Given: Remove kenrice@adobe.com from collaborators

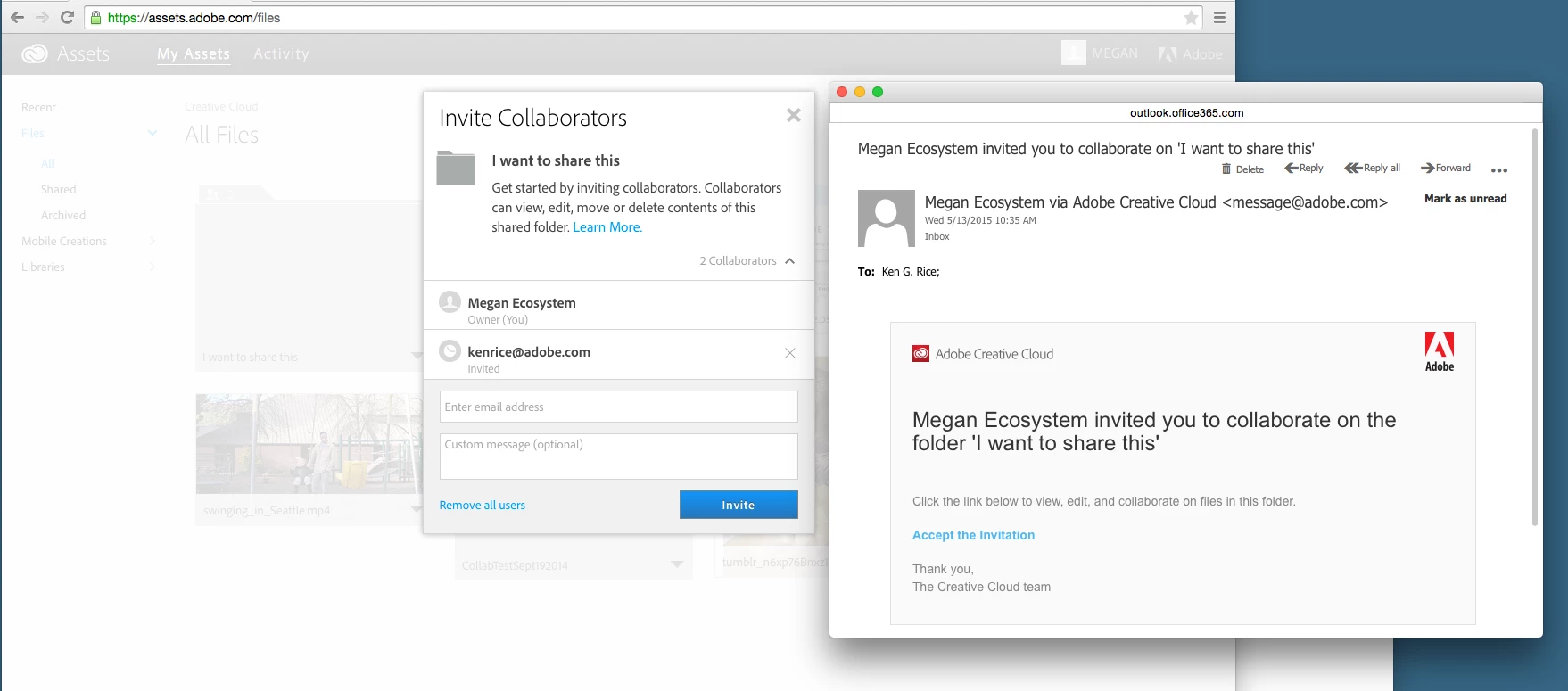Looking at the screenshot, I should 790,353.
